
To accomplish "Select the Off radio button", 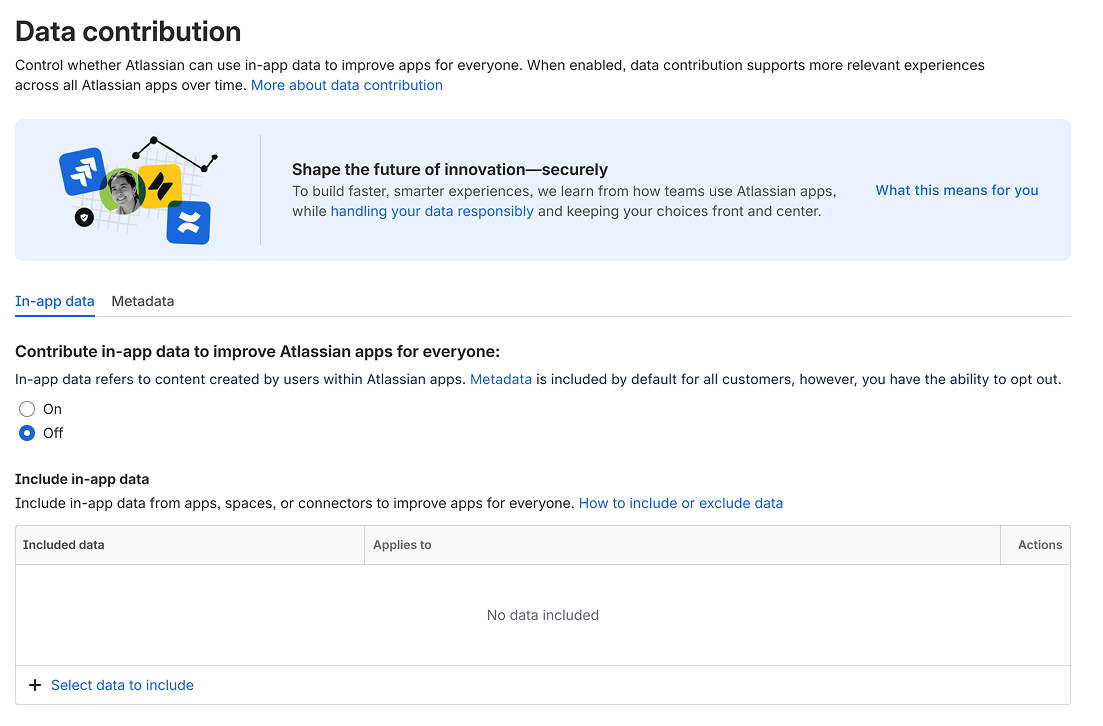I will tap(27, 432).
